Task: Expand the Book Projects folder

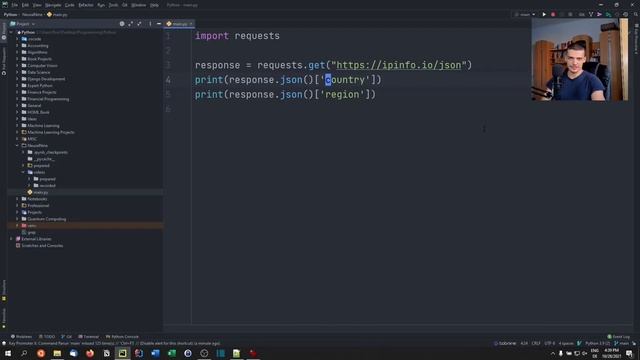Action: point(17,59)
